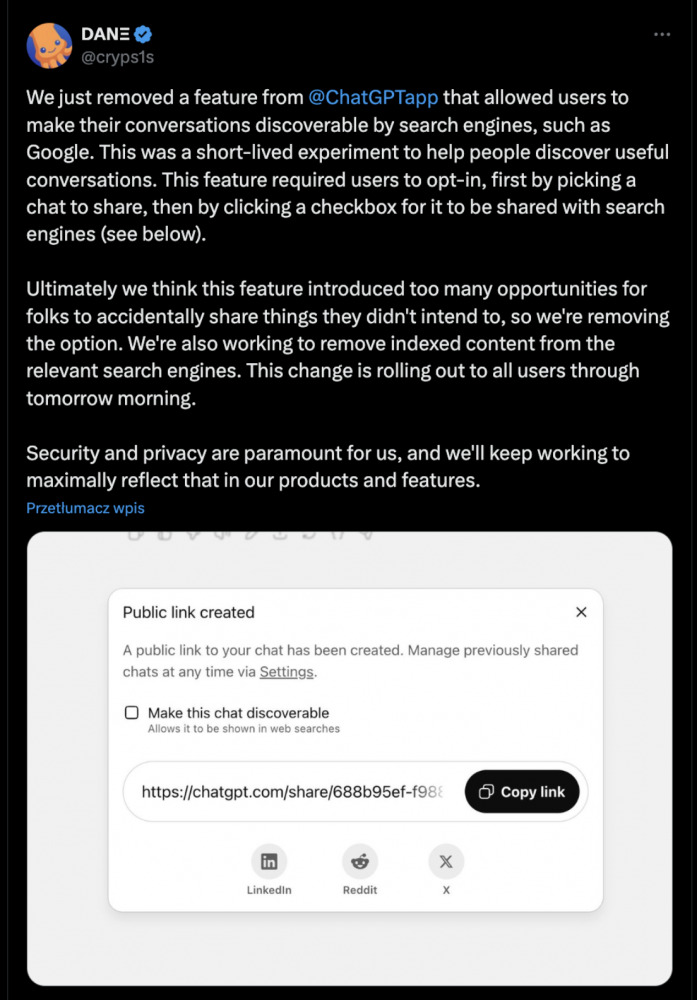Share the chat via the X icon

(446, 862)
